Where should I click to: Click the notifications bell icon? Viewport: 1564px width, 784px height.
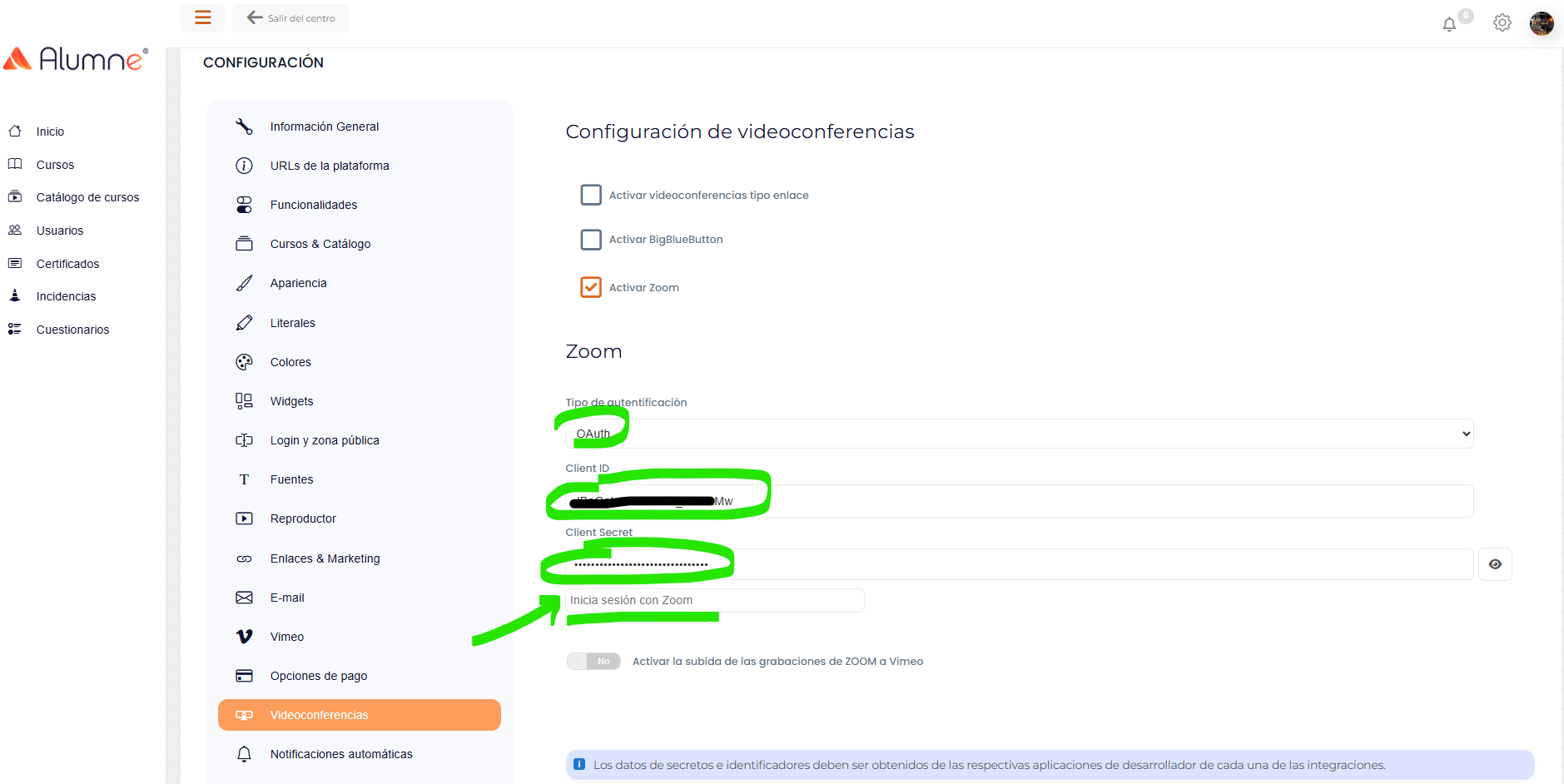point(1449,24)
